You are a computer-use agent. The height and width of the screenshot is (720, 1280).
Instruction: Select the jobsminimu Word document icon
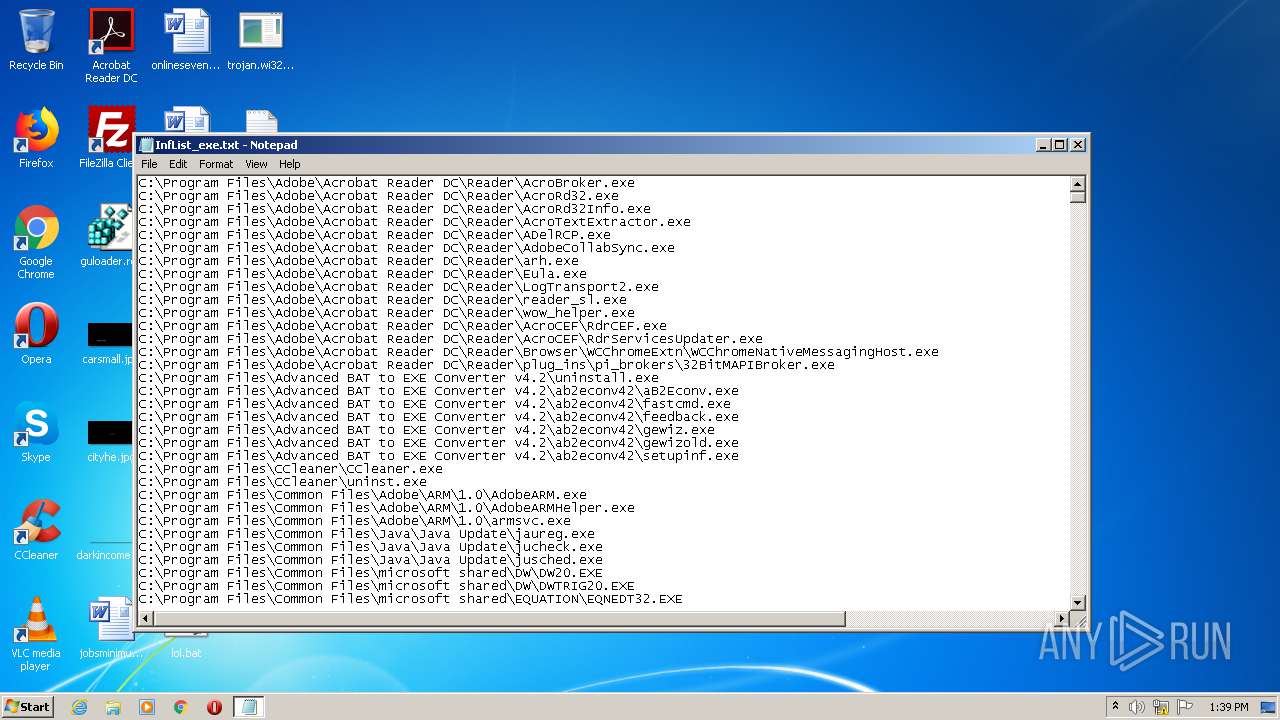(110, 628)
